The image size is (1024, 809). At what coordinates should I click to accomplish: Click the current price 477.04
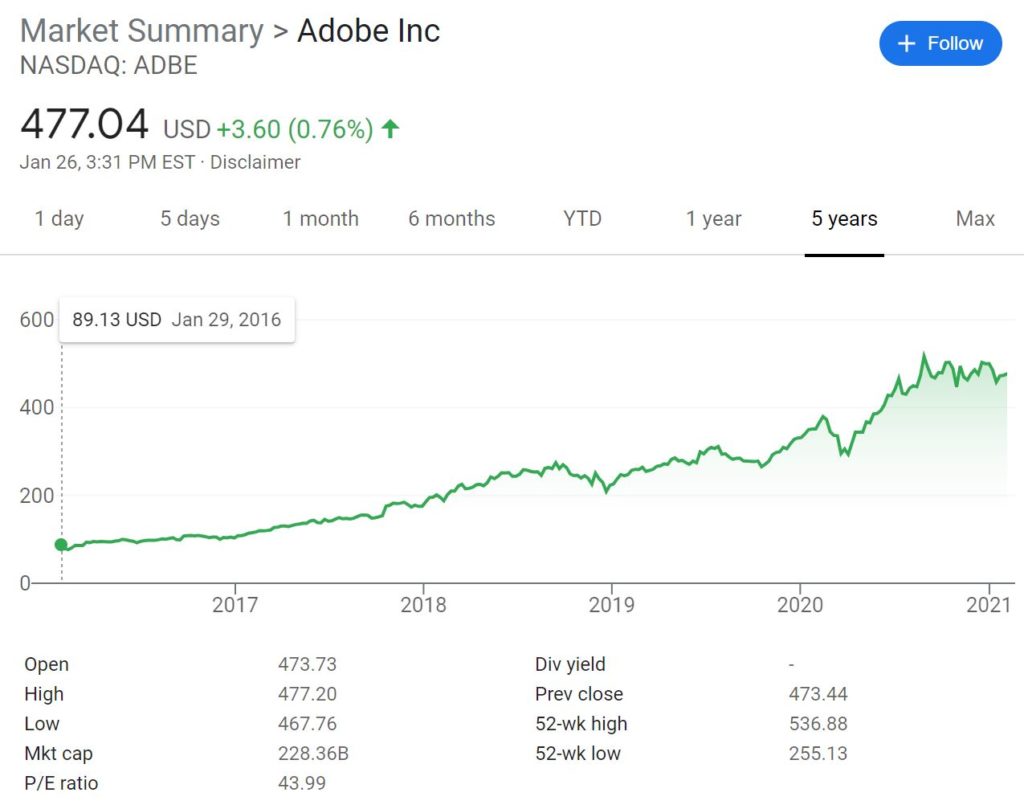point(85,124)
